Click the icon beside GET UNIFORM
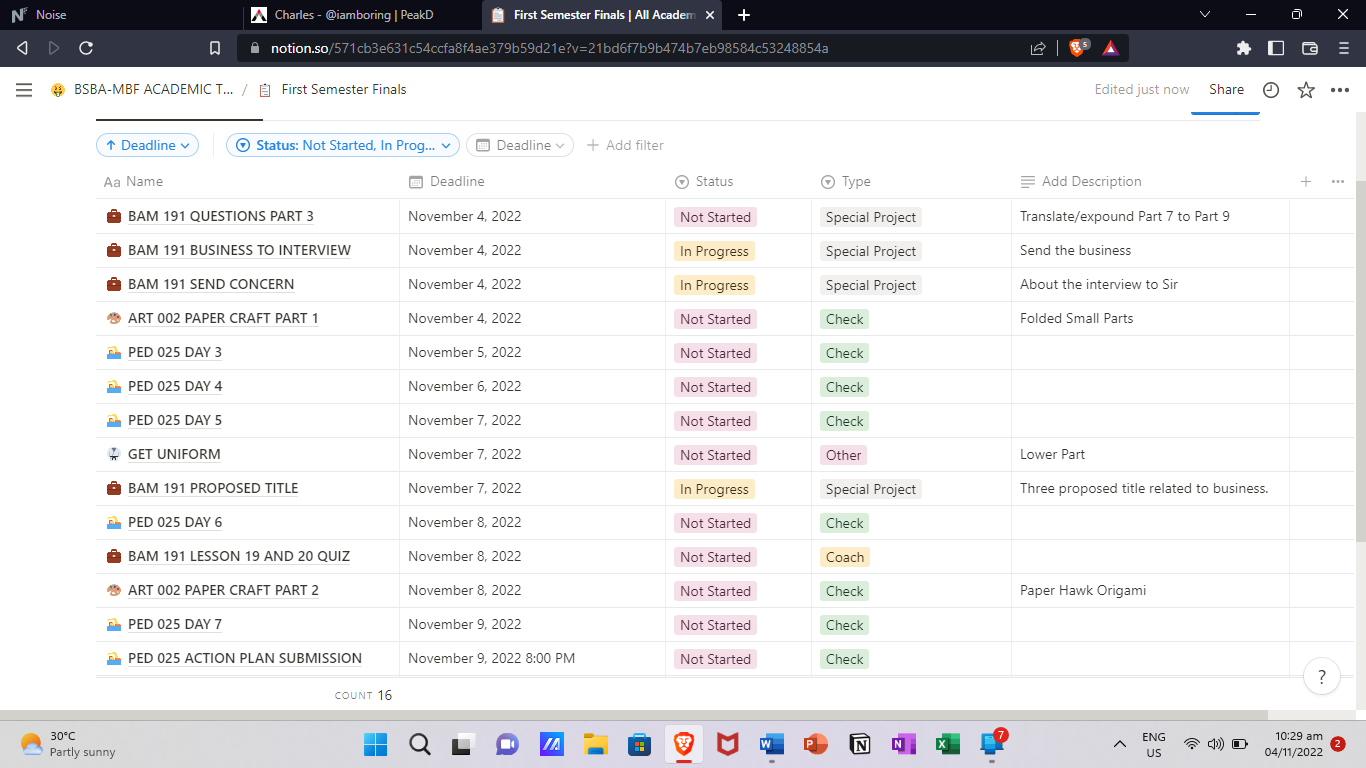This screenshot has height=768, width=1366. 114,455
